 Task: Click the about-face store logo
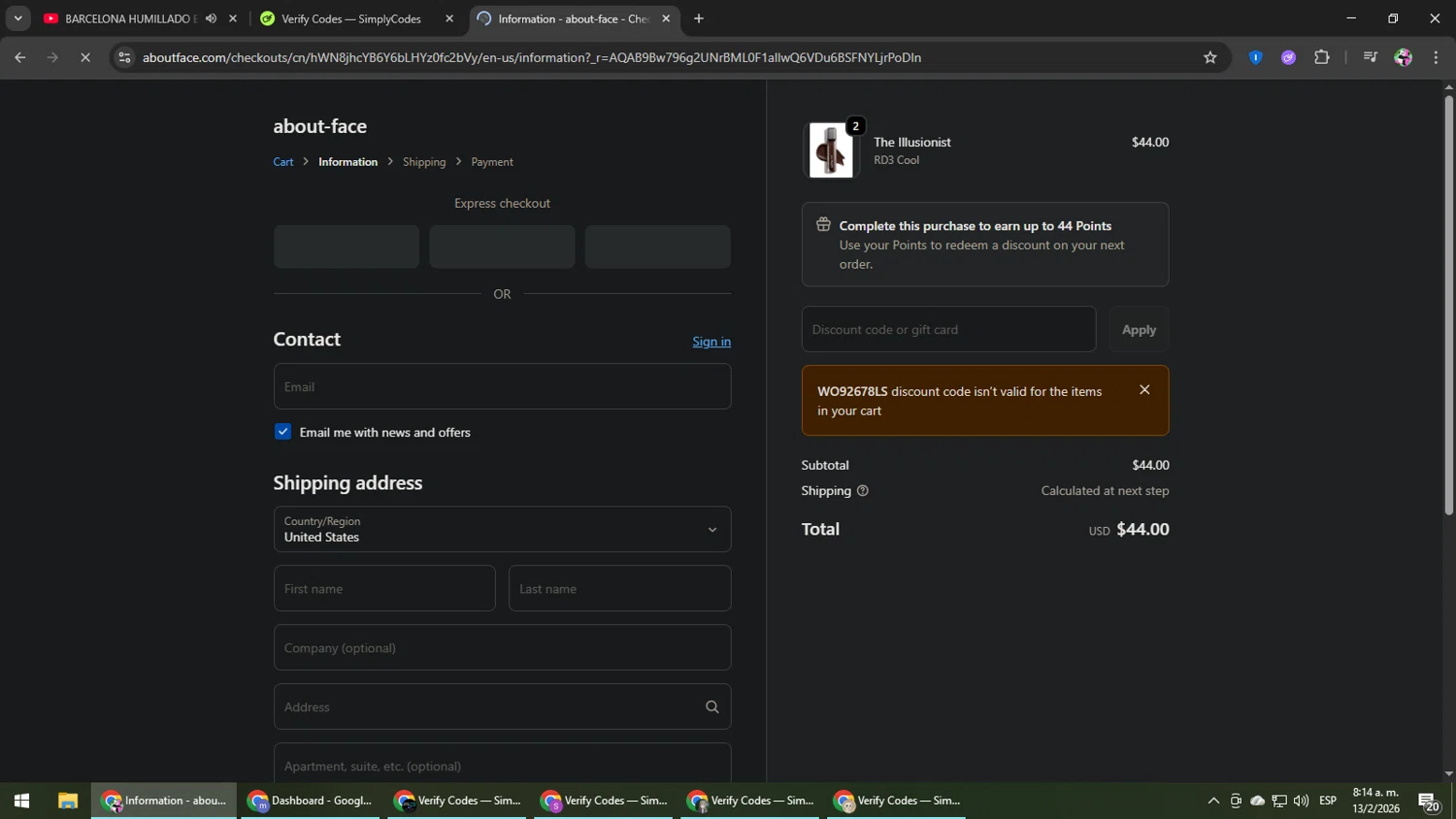(319, 126)
